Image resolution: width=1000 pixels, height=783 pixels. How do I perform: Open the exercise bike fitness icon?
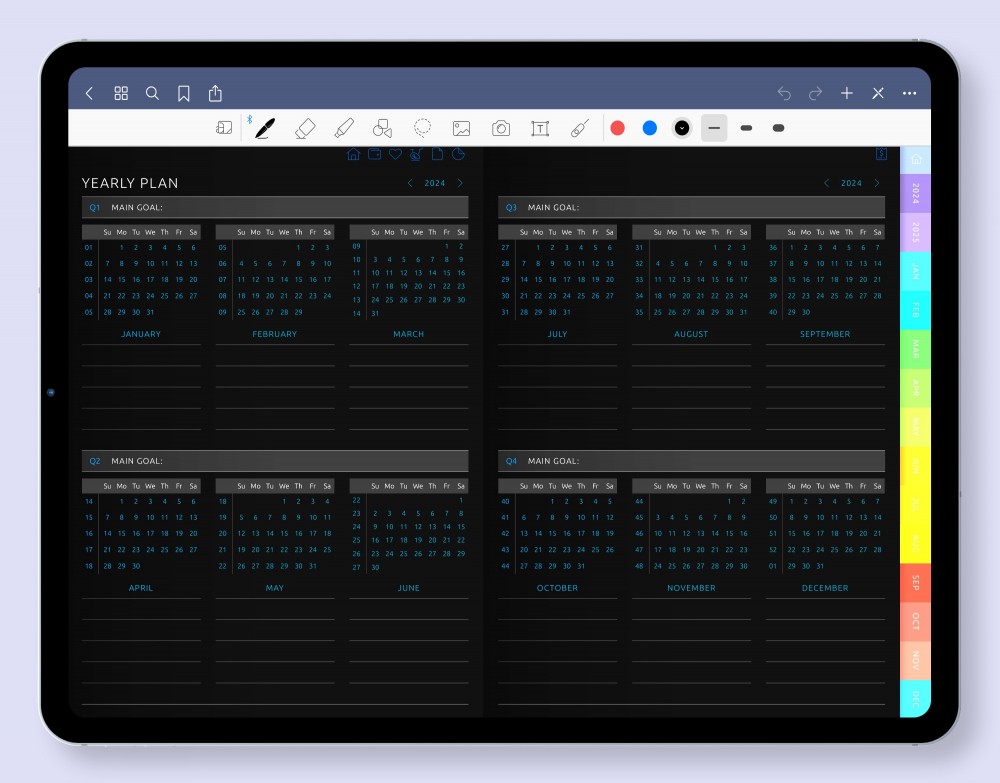(x=416, y=154)
